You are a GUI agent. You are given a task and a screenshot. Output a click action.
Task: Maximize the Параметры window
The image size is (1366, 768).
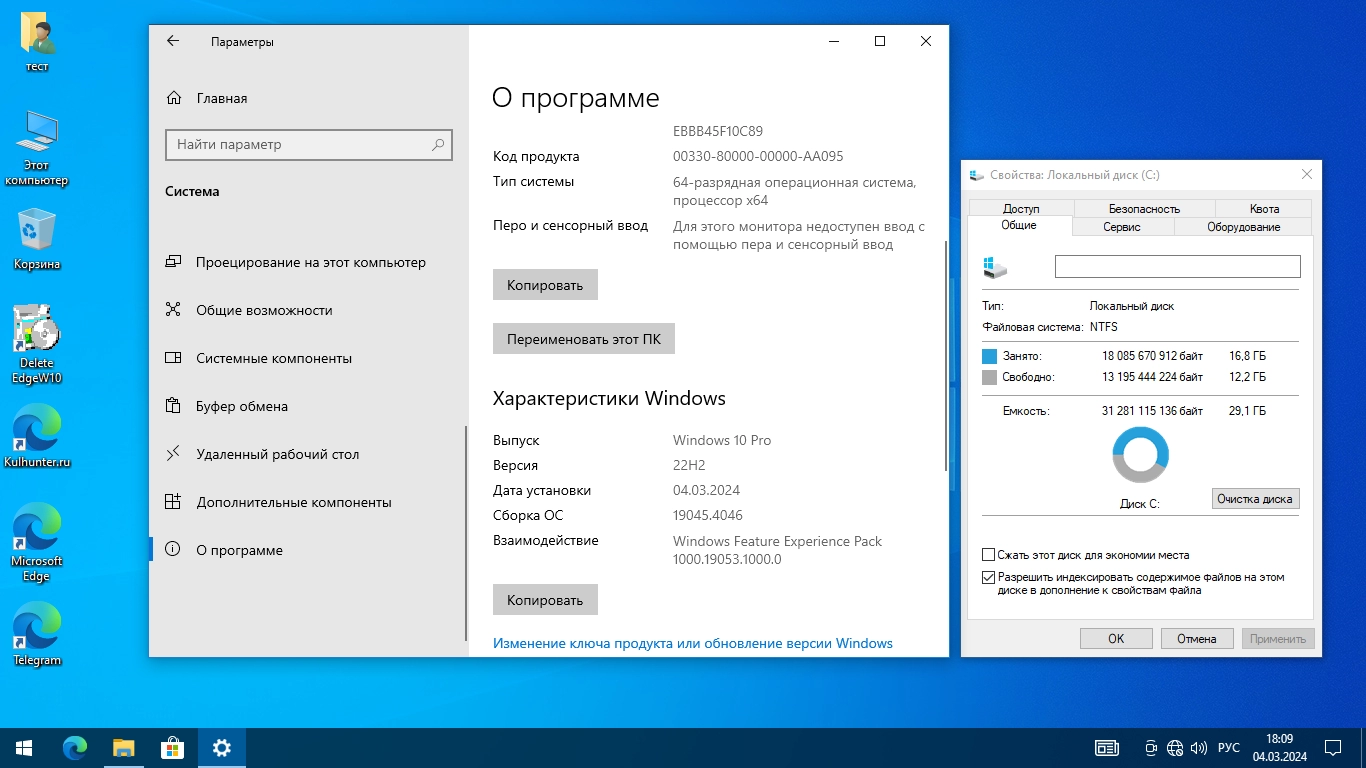[x=880, y=41]
